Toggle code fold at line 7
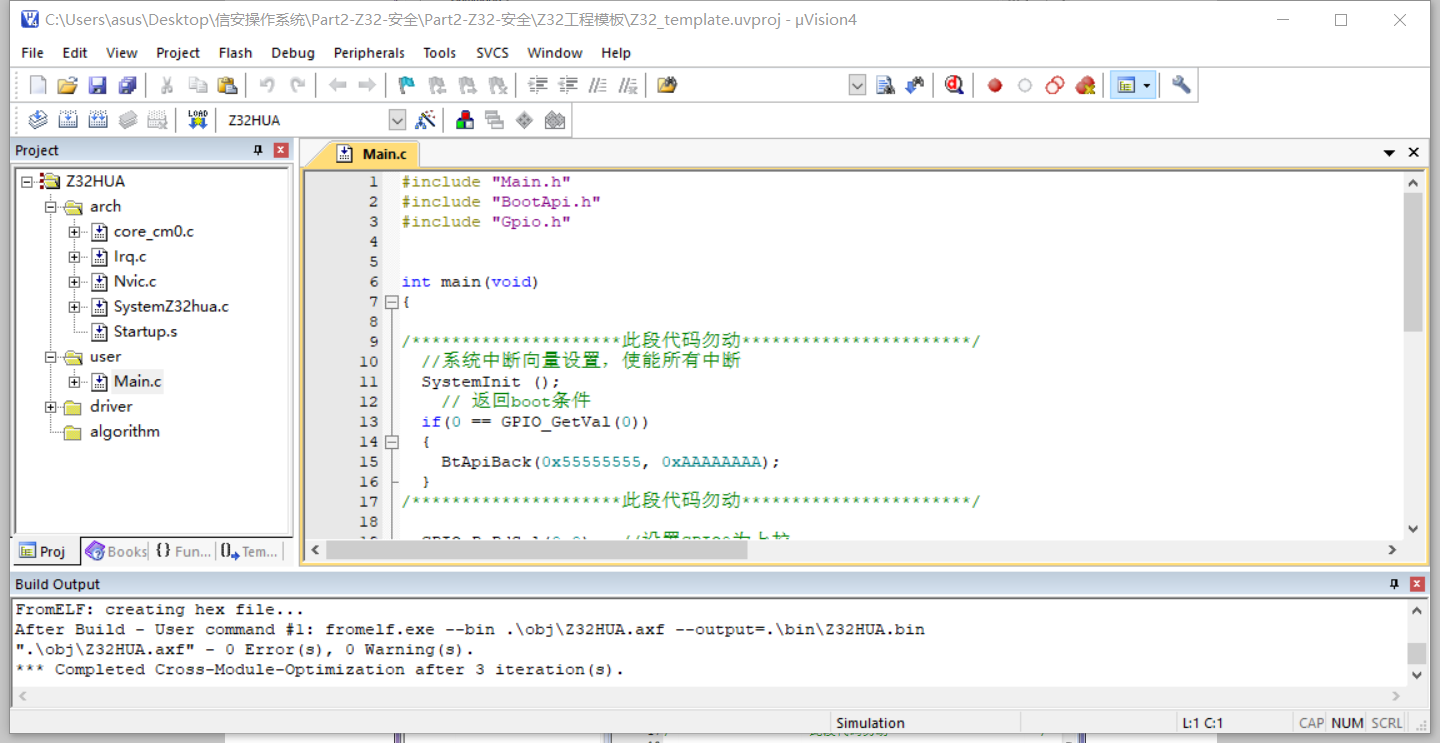1440x743 pixels. coord(392,302)
